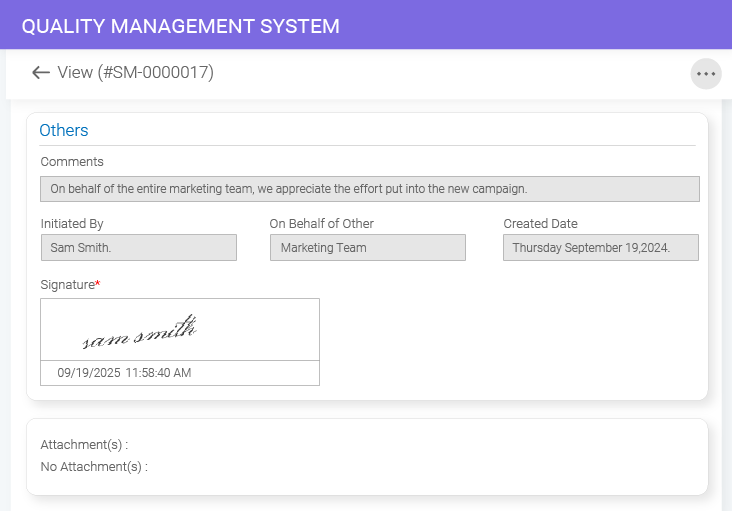732x511 pixels.
Task: Open the three-dots more options menu
Action: click(706, 74)
